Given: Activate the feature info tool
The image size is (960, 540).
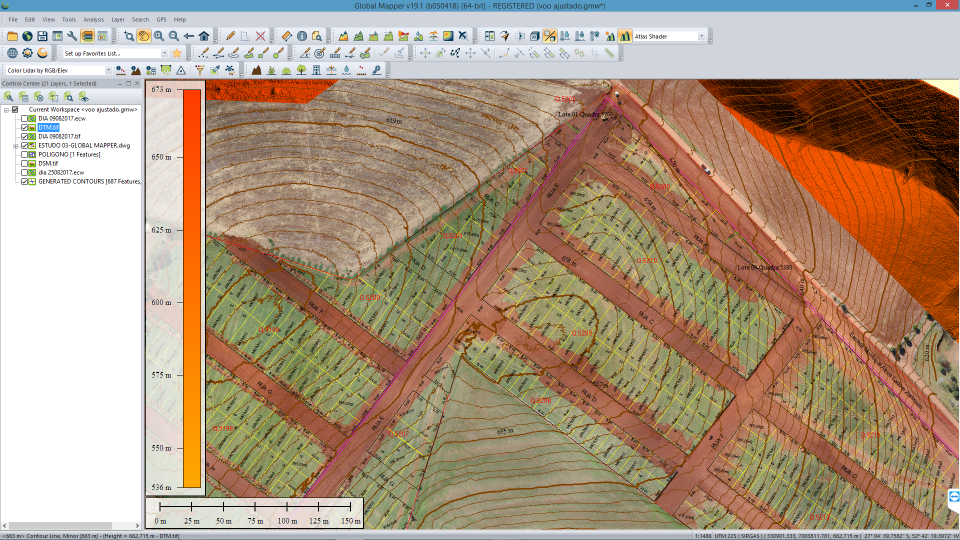Looking at the screenshot, I should coord(302,36).
